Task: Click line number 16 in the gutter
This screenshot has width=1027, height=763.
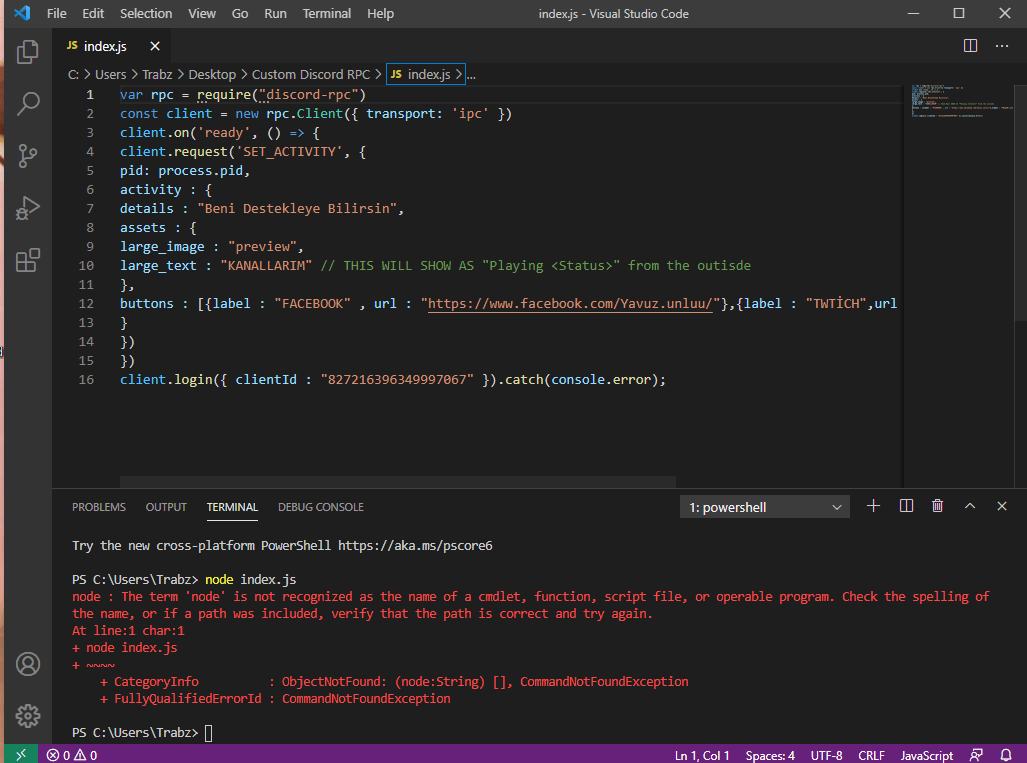Action: coord(86,379)
